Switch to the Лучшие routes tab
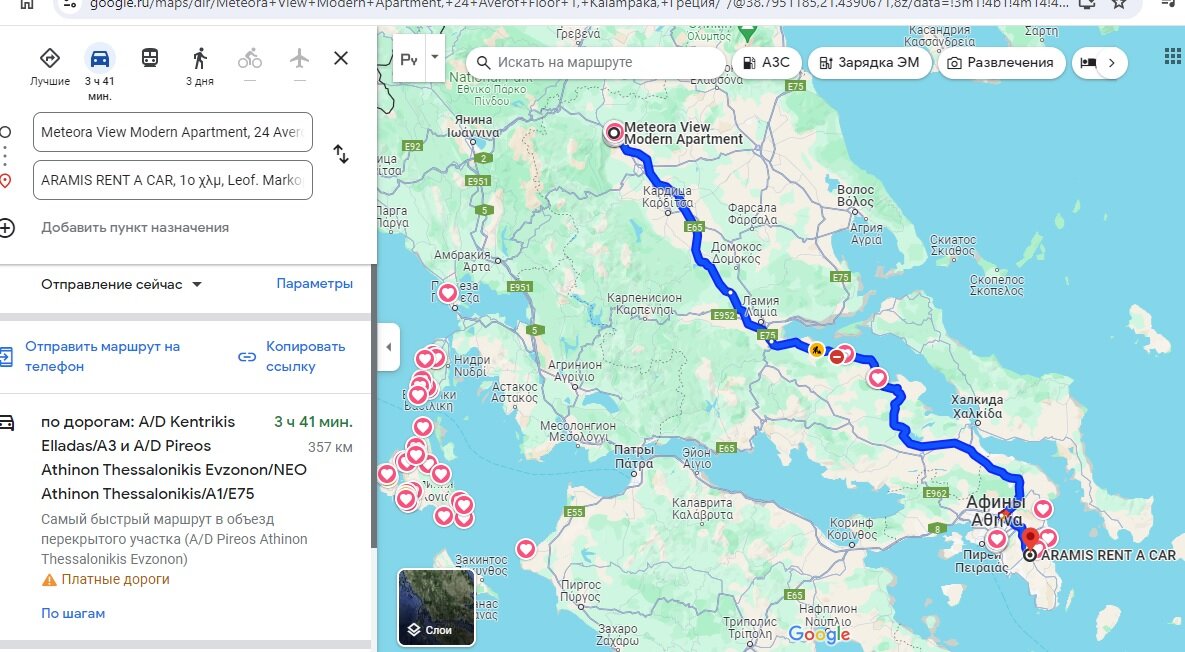Viewport: 1185px width, 652px height. 50,57
